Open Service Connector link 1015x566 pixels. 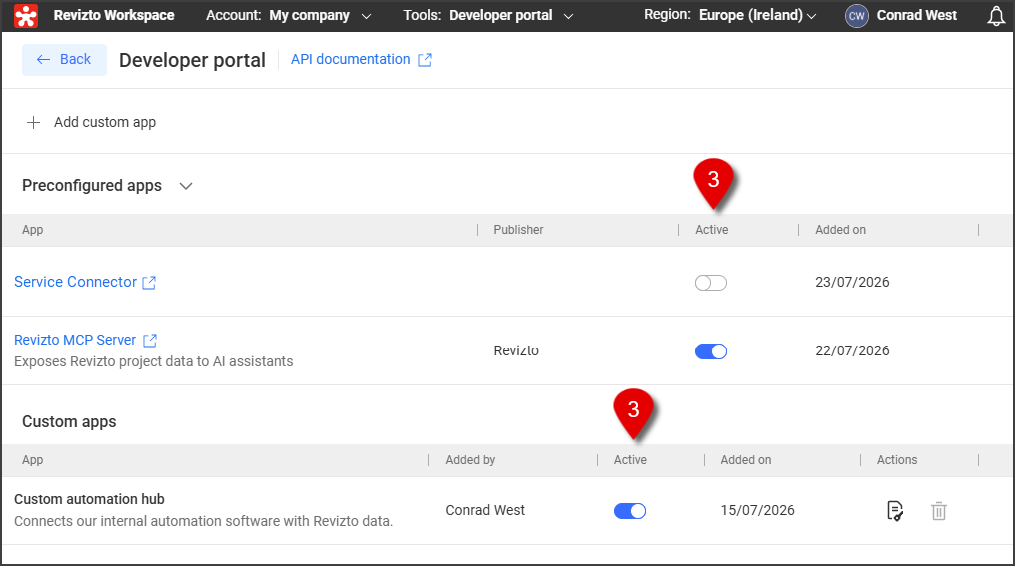point(75,282)
